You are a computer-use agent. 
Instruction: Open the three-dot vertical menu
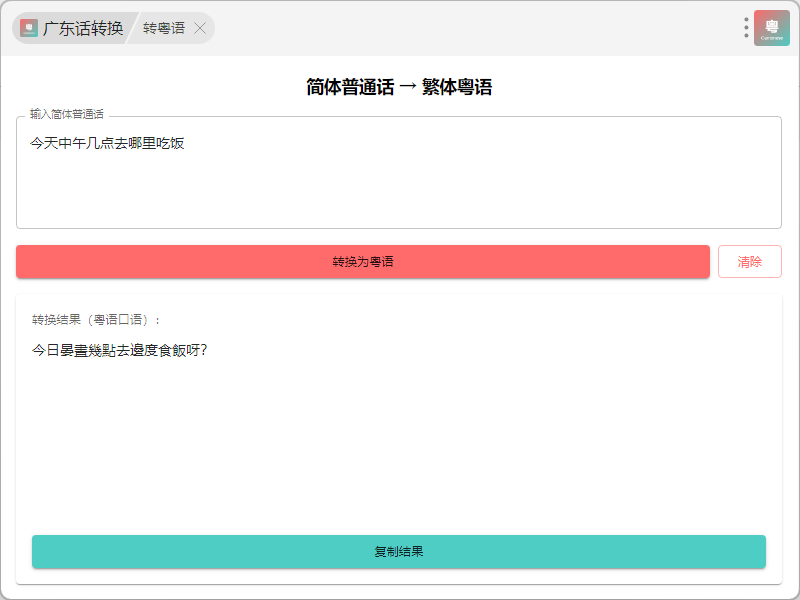746,28
